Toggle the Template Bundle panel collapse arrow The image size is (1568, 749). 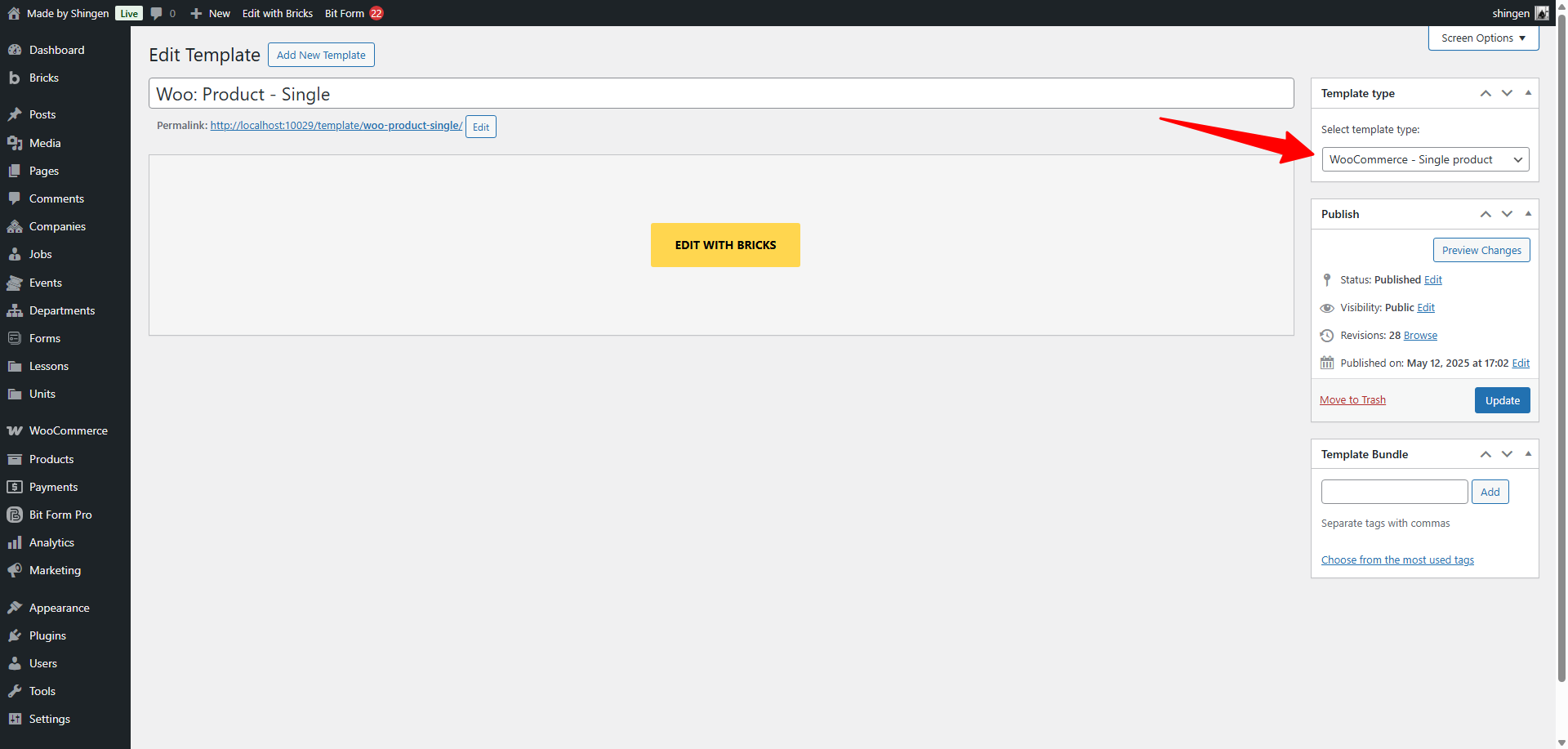[1528, 454]
